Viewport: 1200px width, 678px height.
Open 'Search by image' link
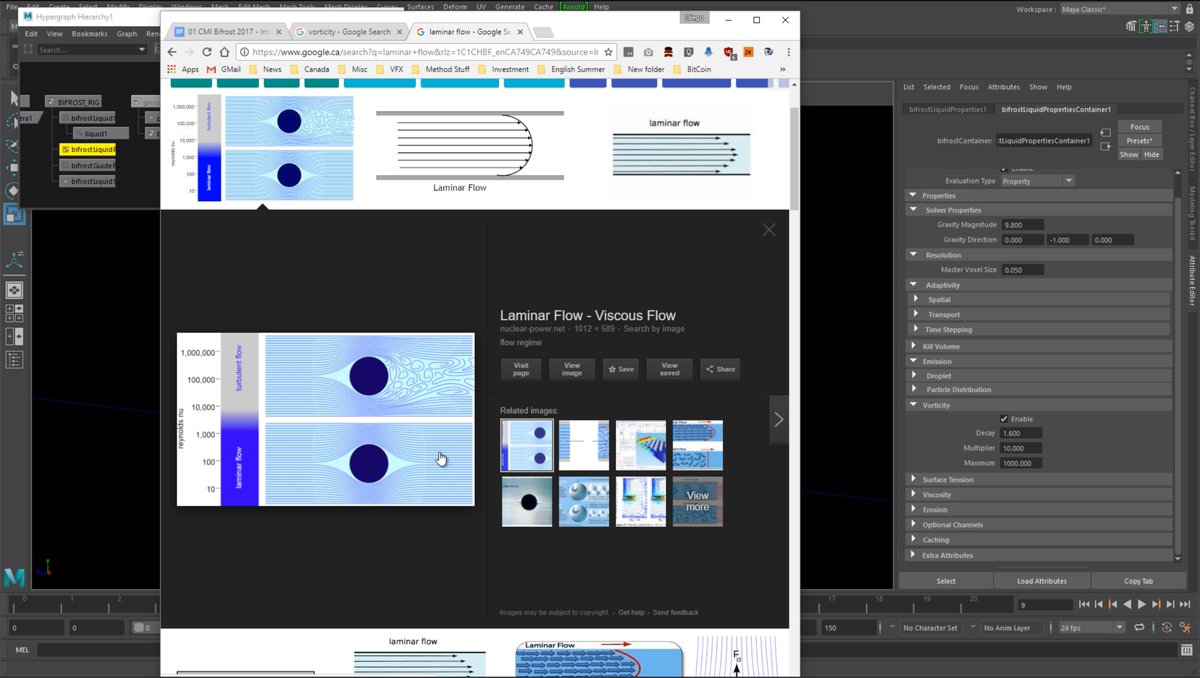655,329
